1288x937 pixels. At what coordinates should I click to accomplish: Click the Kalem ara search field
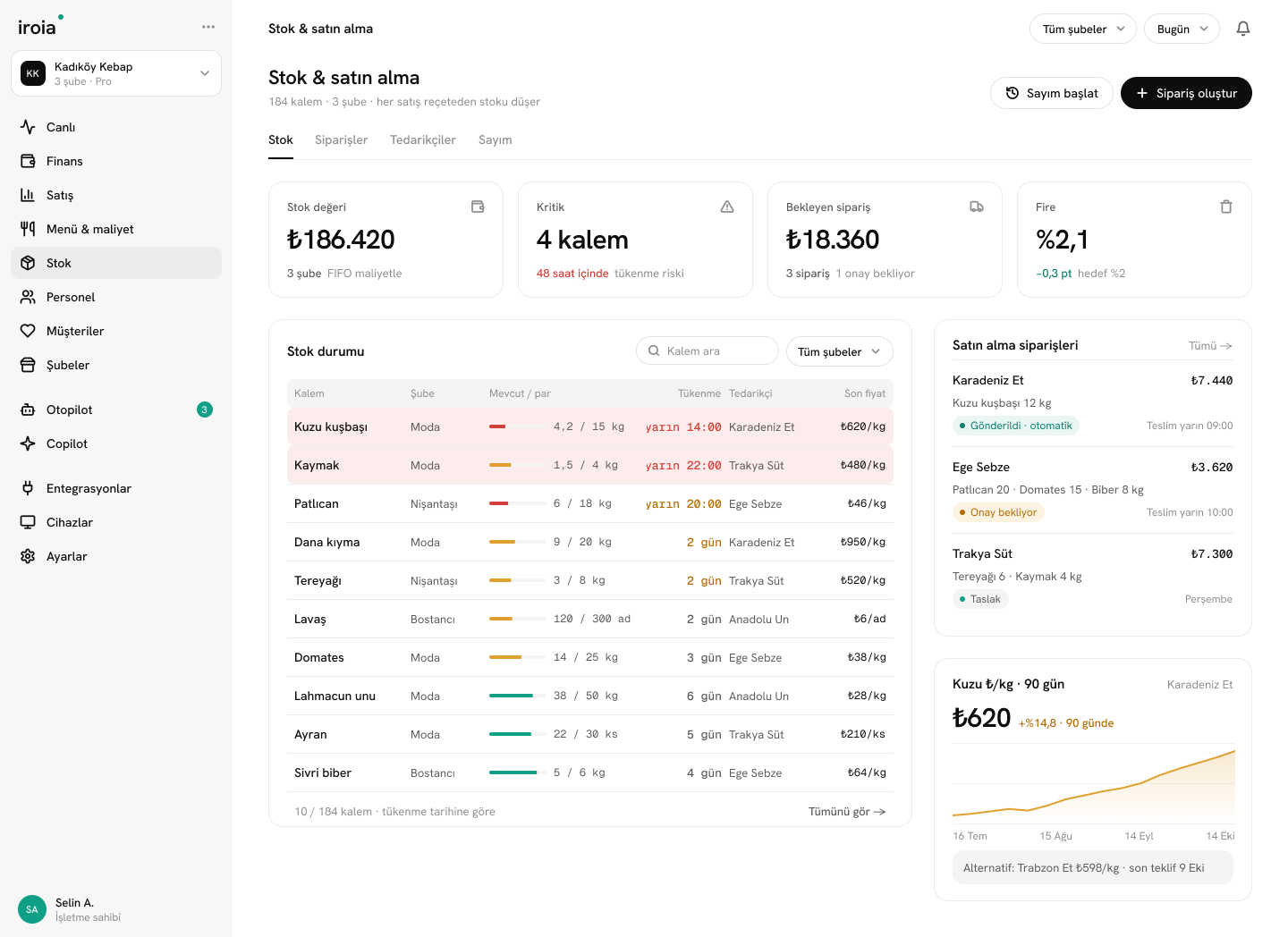tap(708, 351)
